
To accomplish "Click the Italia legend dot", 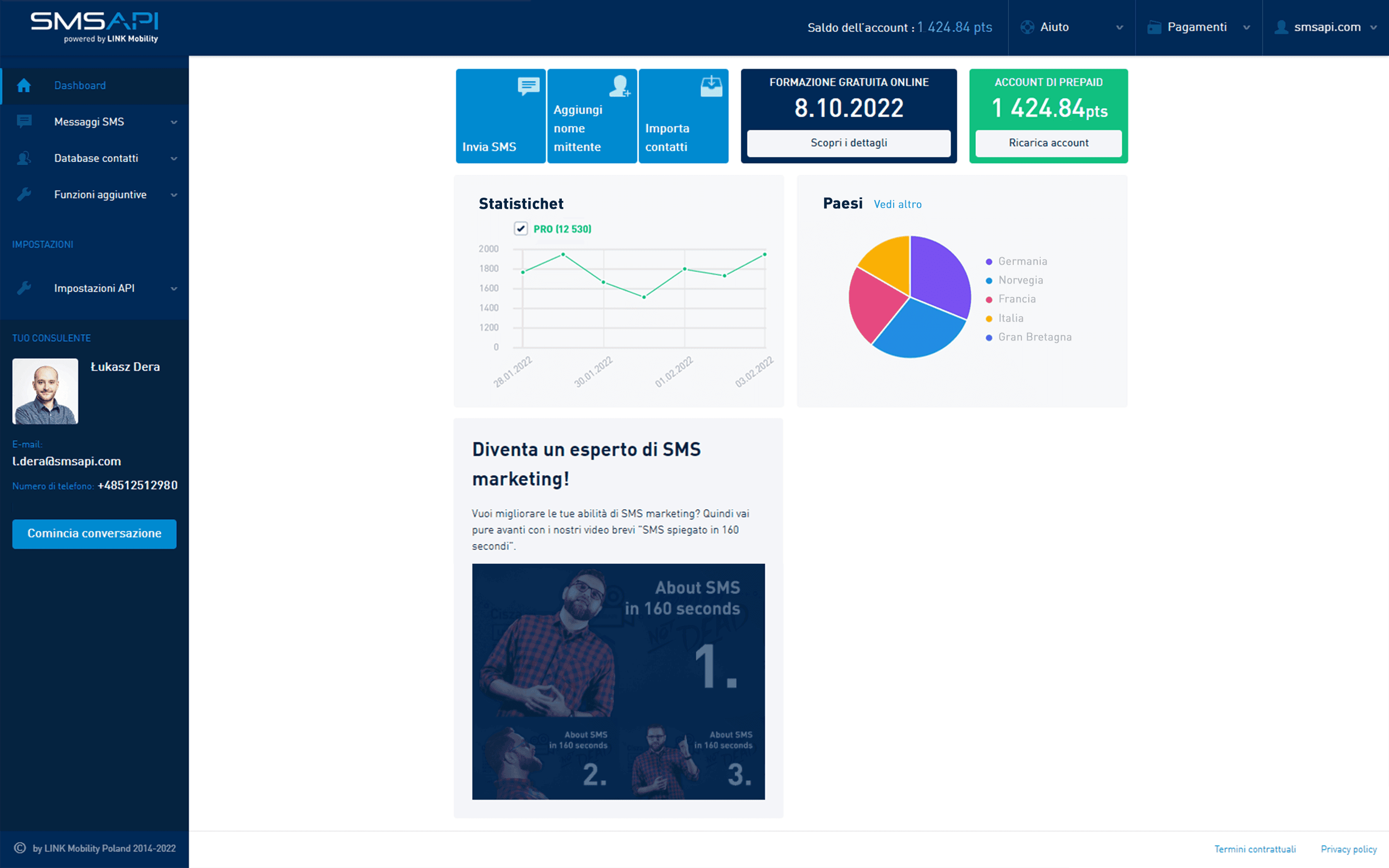I will click(989, 319).
